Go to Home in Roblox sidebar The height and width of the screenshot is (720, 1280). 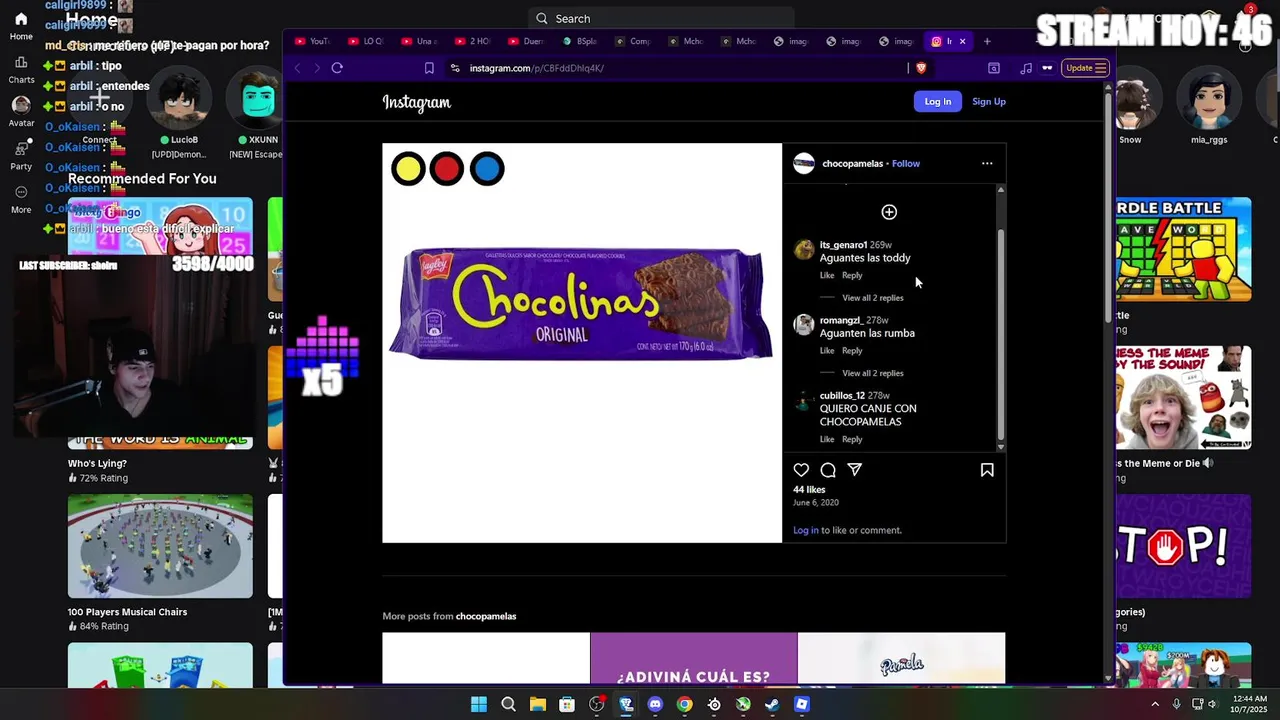[x=21, y=26]
